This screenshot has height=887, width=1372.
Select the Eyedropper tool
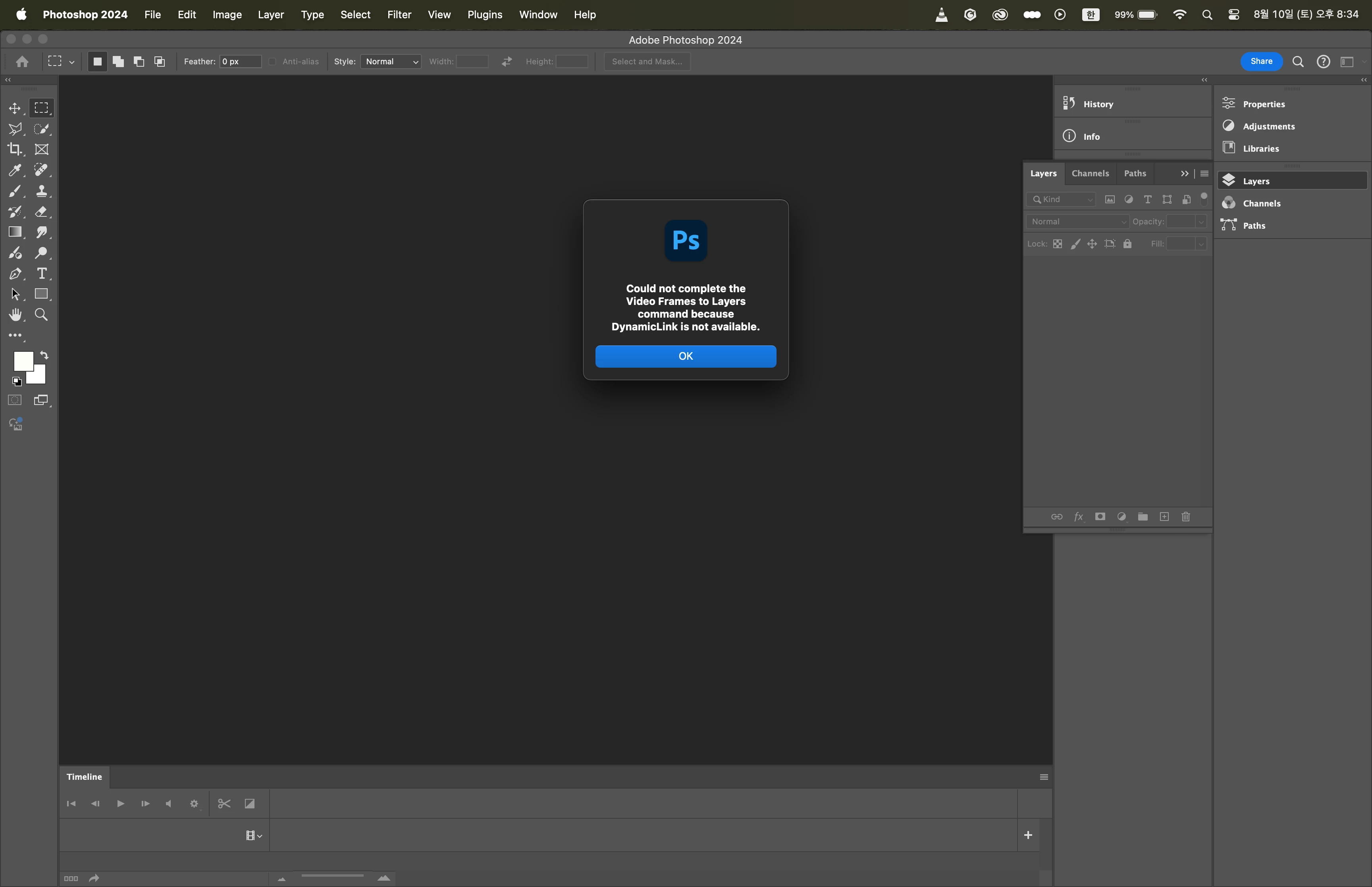(x=14, y=170)
